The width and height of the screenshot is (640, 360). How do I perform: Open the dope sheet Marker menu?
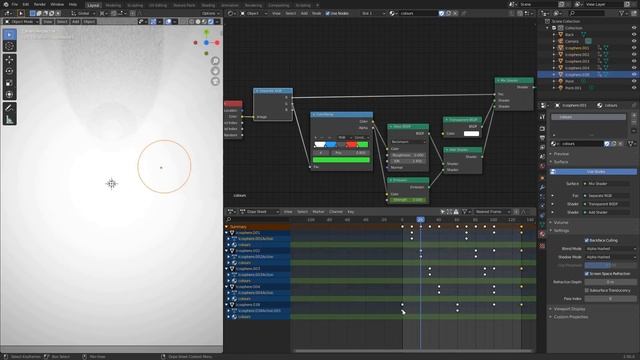pyautogui.click(x=318, y=211)
